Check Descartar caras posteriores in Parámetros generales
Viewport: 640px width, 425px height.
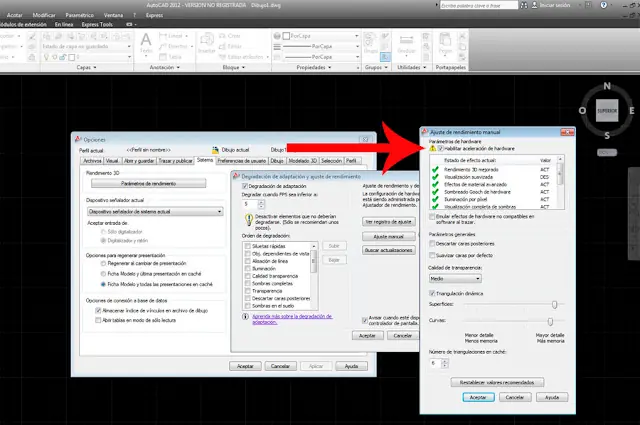pyautogui.click(x=432, y=243)
